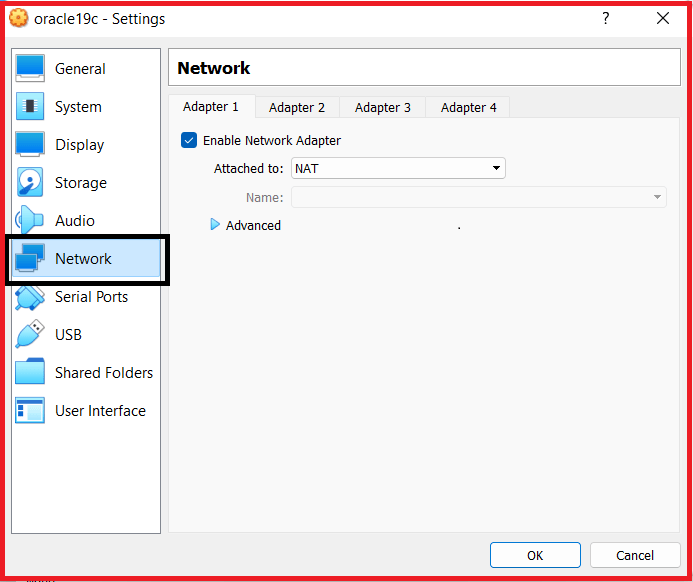Open the Shared Folders folder icon
The width and height of the screenshot is (693, 582).
click(x=30, y=371)
